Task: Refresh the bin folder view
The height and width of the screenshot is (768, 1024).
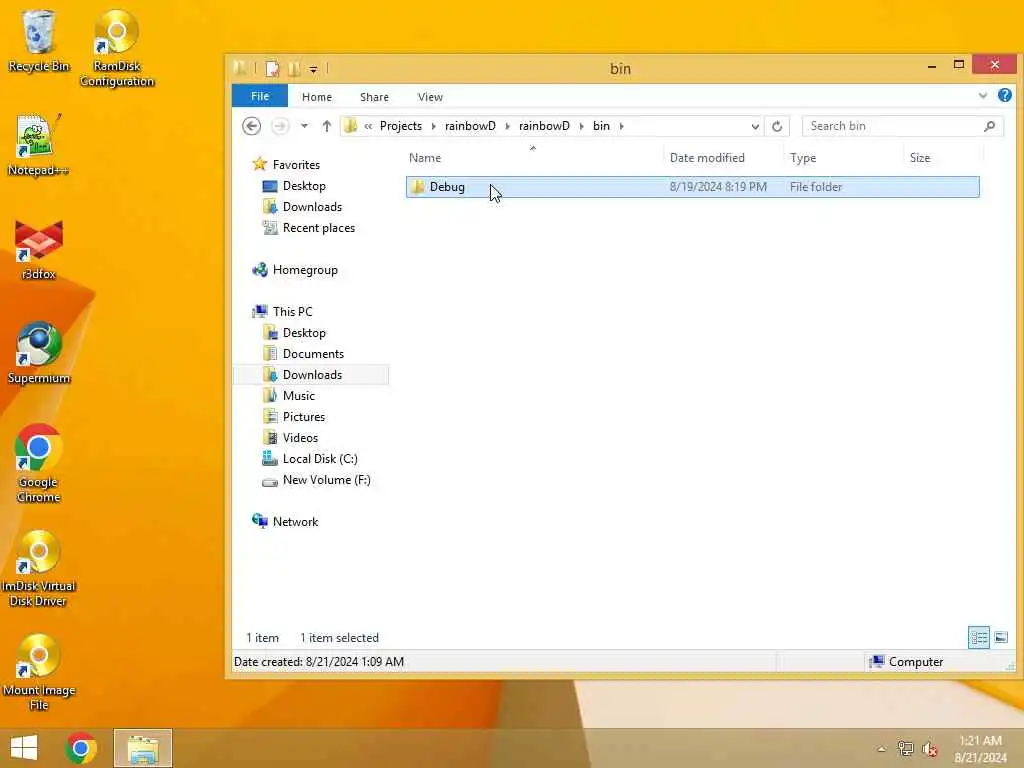Action: tap(777, 126)
